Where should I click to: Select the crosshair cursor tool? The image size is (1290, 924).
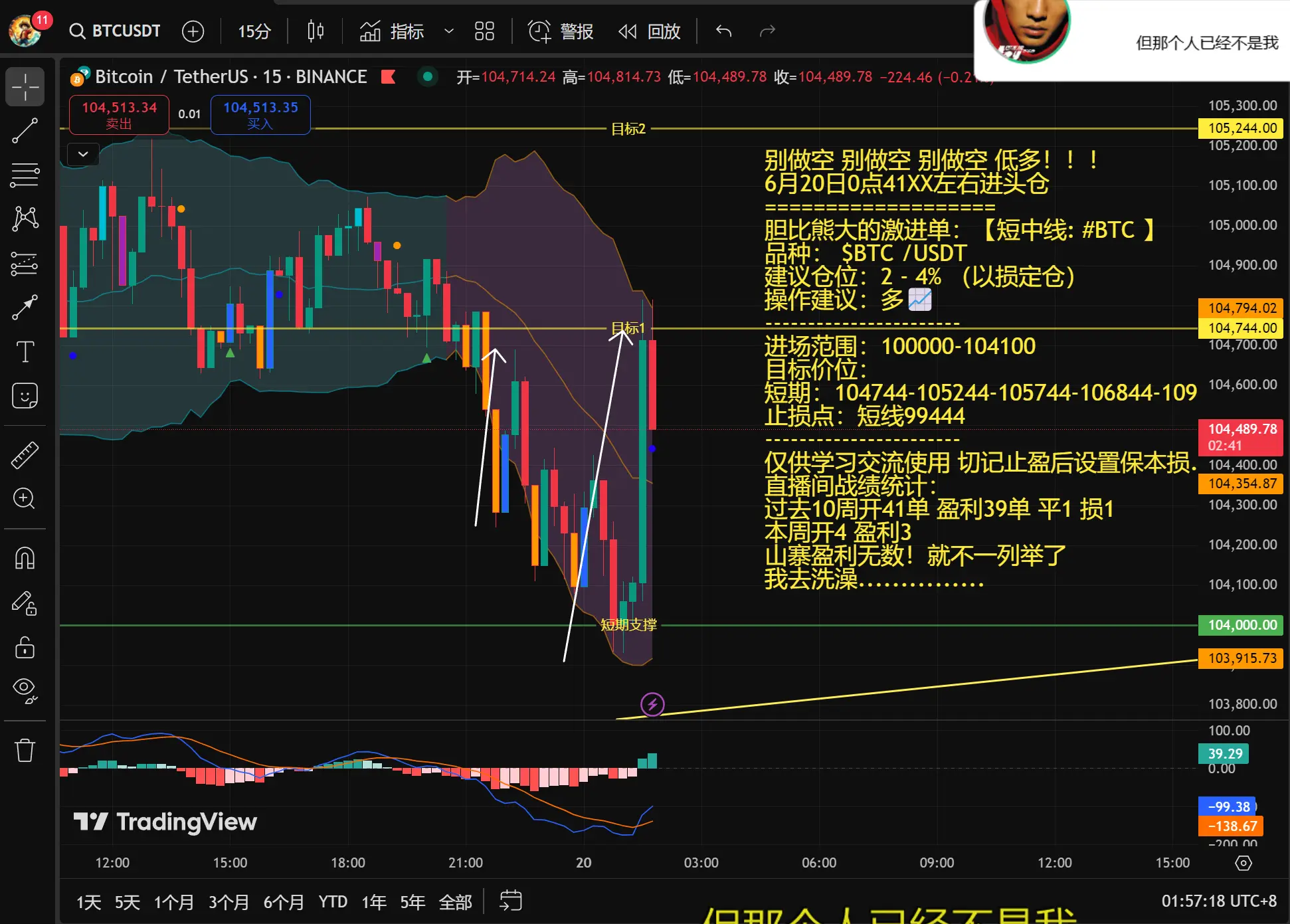click(25, 86)
